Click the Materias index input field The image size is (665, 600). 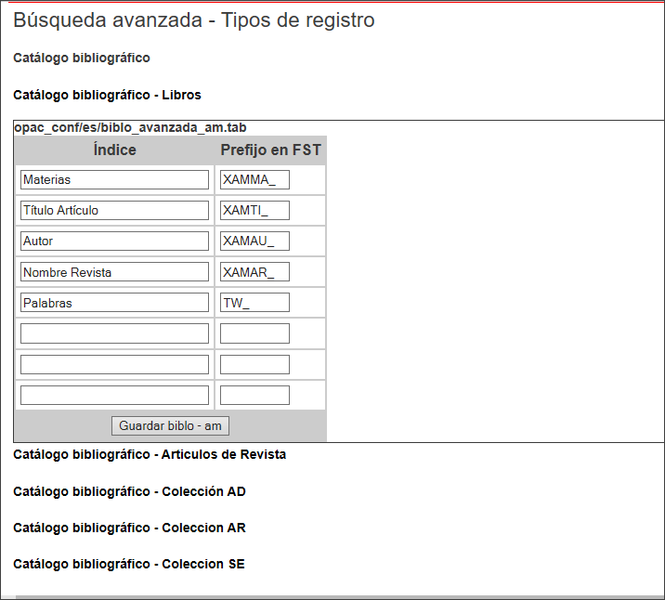tap(114, 180)
